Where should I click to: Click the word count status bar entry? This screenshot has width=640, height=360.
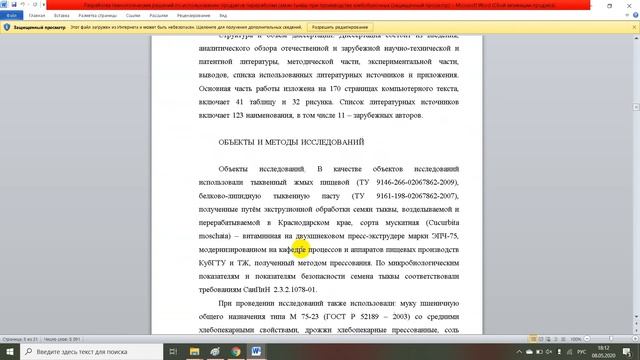(62, 339)
